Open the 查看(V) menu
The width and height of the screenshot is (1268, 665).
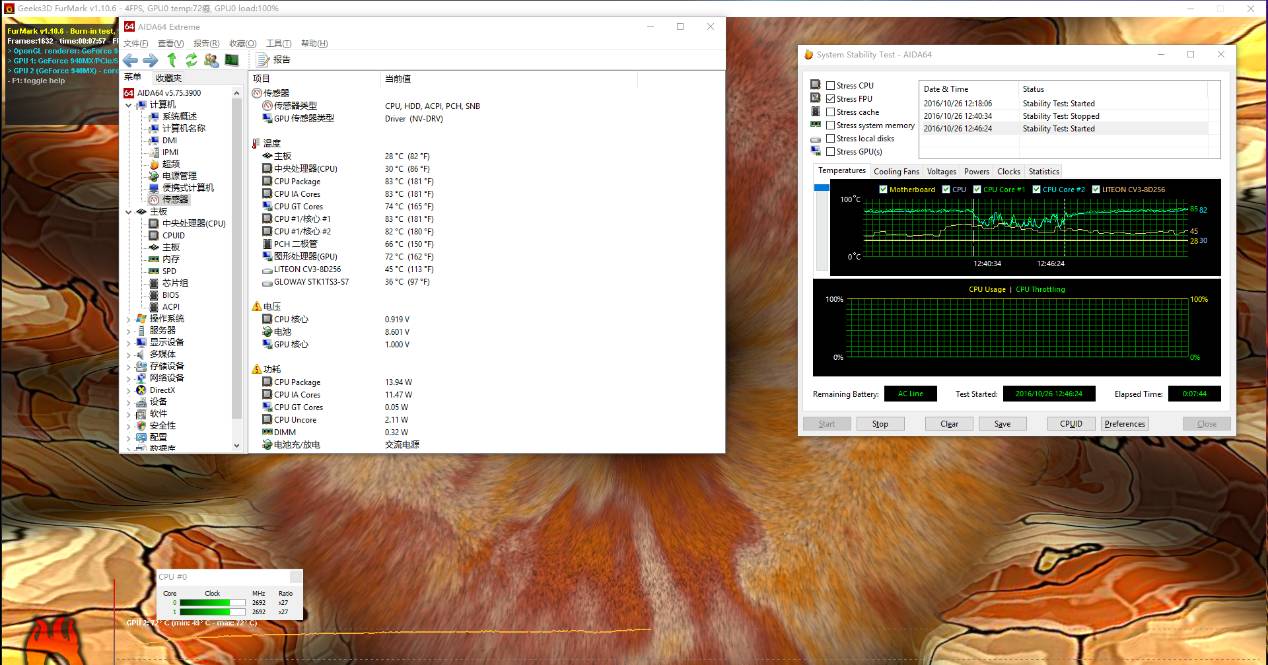pos(171,44)
